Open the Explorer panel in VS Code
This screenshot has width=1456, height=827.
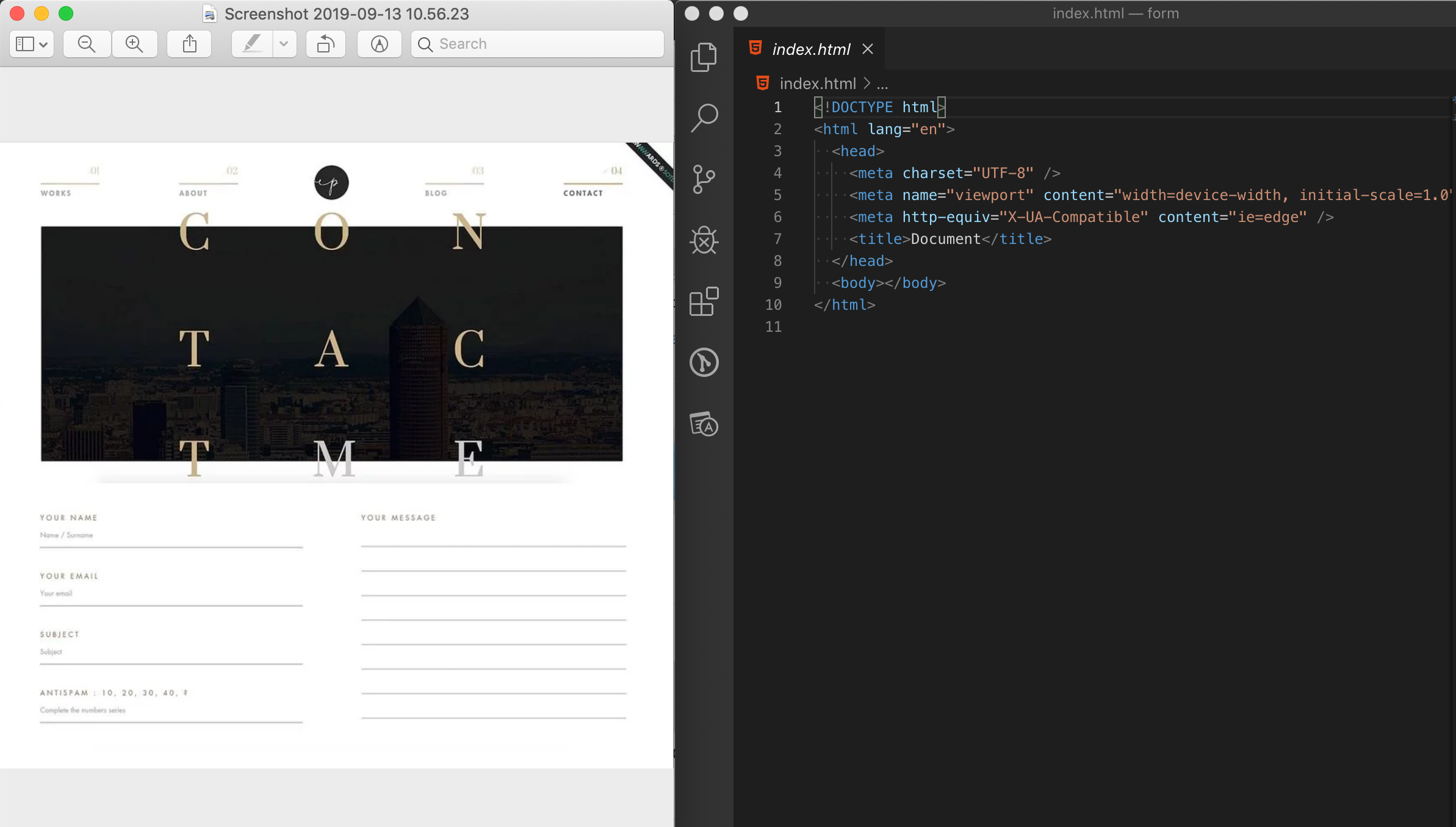tap(703, 56)
